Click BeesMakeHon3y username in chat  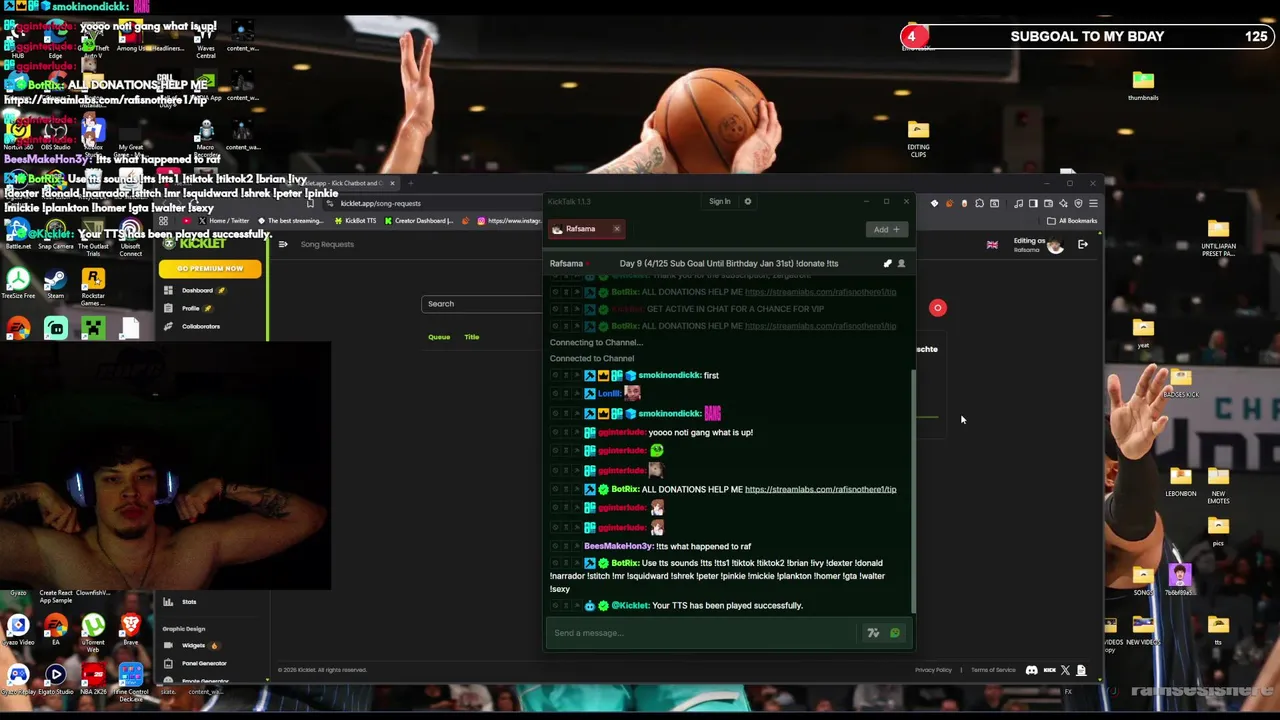(x=618, y=546)
